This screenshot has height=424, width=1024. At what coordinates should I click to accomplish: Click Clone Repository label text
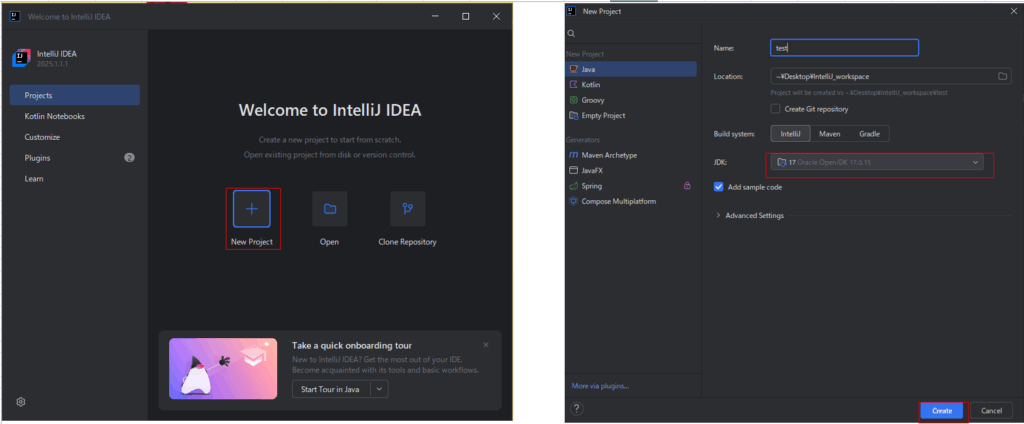[x=408, y=242]
